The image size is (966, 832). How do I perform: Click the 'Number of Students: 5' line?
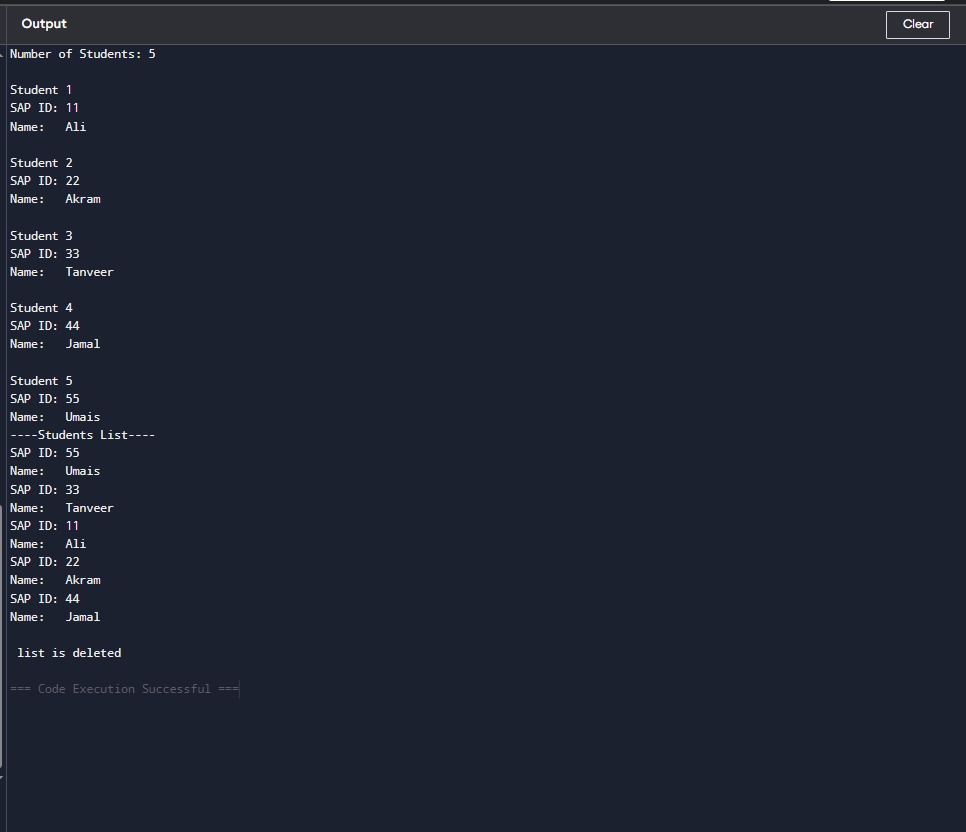point(82,54)
